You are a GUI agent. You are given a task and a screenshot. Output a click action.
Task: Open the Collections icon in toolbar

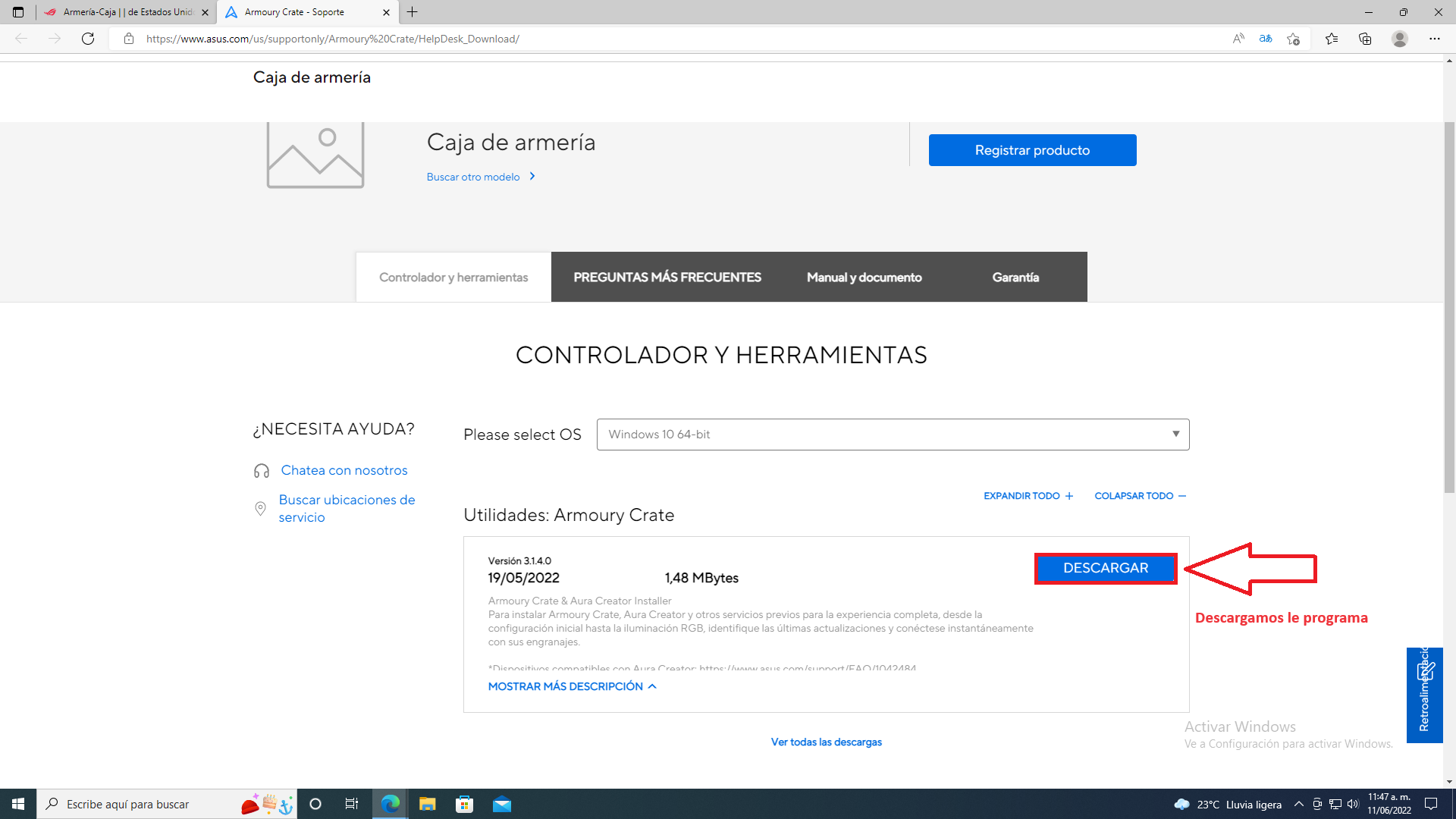pyautogui.click(x=1365, y=39)
